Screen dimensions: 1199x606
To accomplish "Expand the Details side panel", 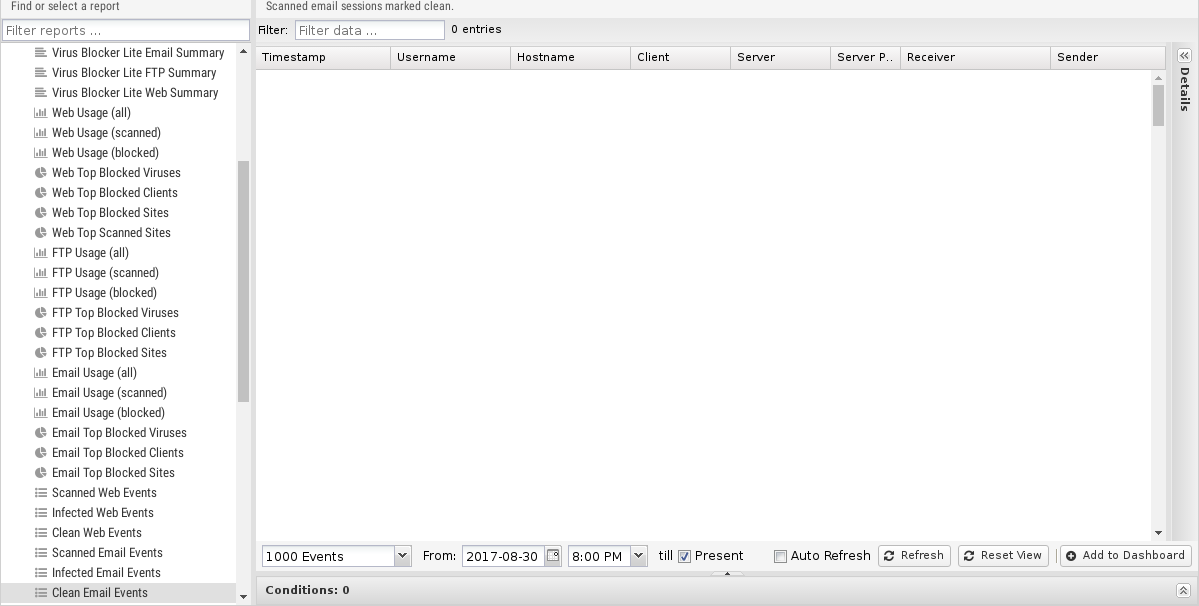I will click(x=1184, y=57).
